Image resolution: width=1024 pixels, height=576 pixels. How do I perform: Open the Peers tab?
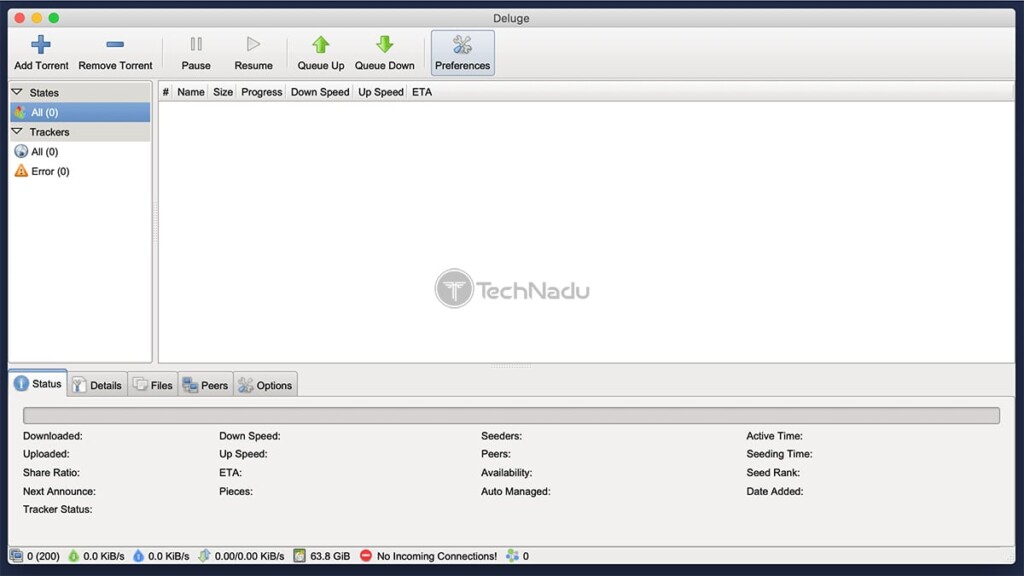pos(206,385)
